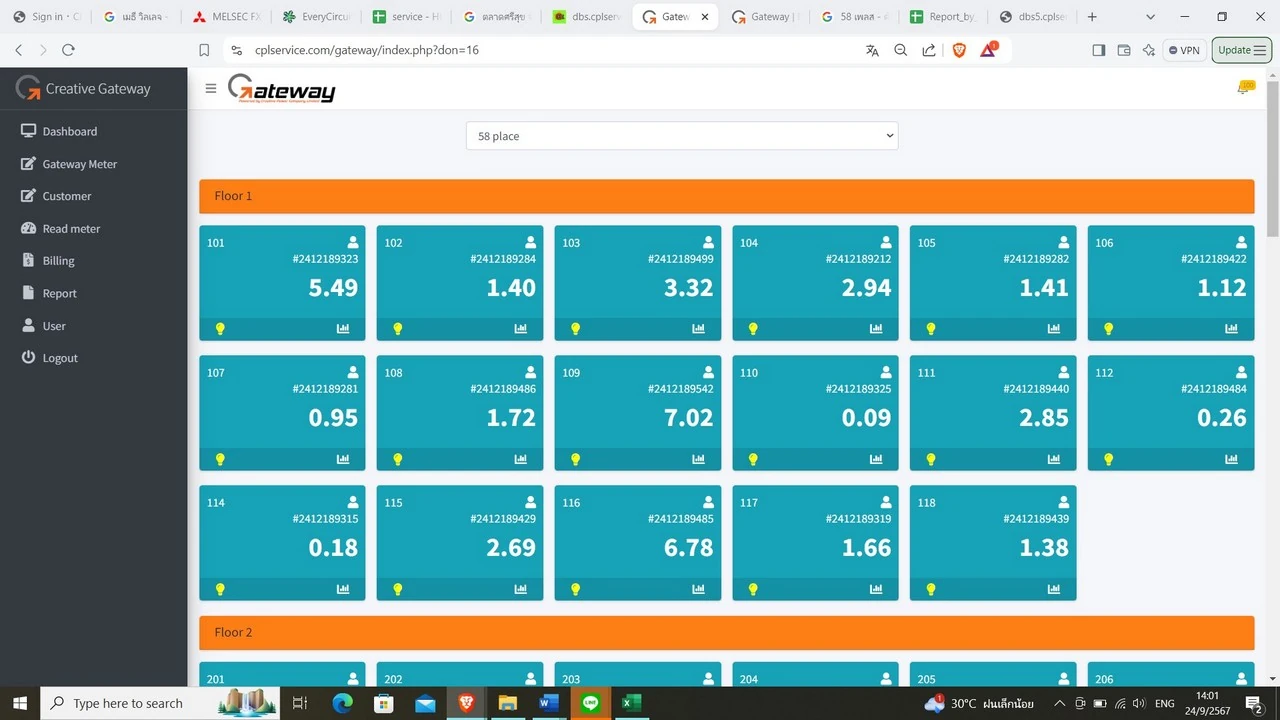Show hidden system tray icons chevron
1280x720 pixels.
[x=1060, y=704]
